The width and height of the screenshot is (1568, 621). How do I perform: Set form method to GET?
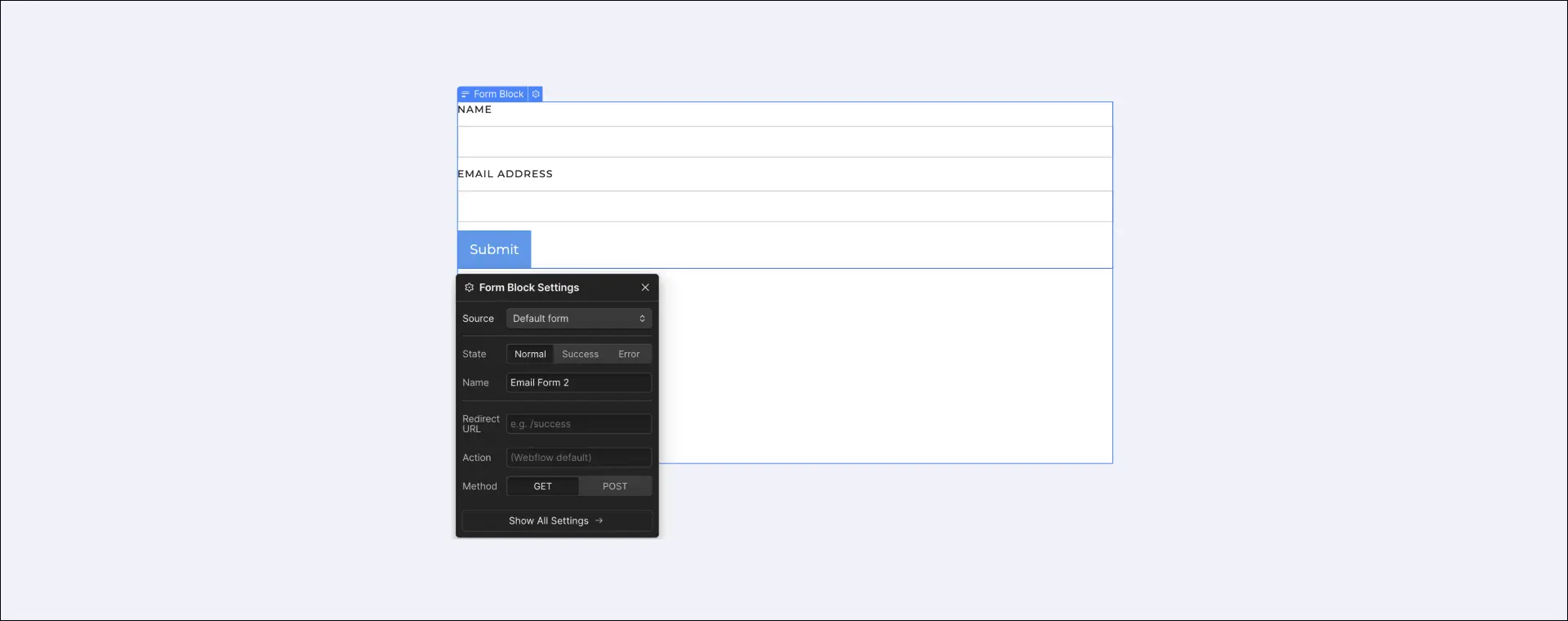click(x=543, y=486)
